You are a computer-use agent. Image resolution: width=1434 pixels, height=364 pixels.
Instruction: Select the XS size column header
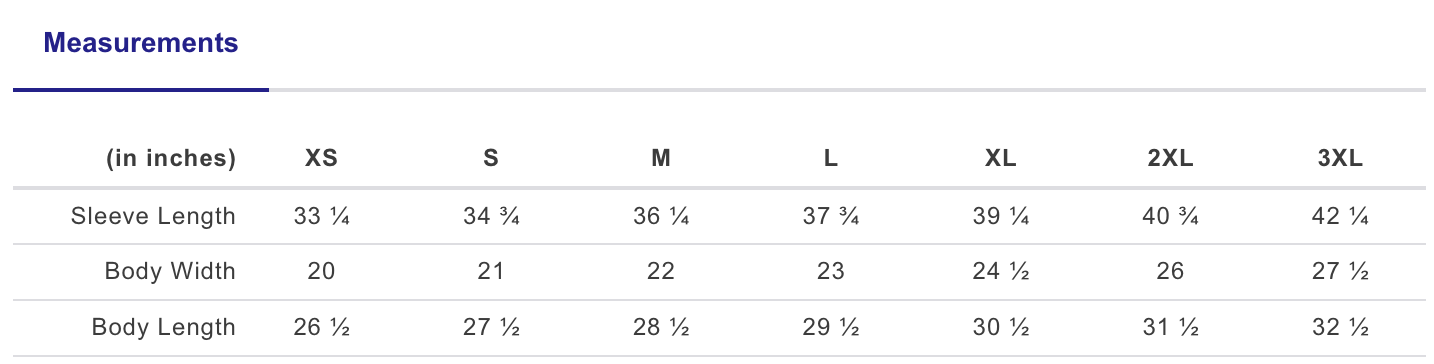click(321, 159)
